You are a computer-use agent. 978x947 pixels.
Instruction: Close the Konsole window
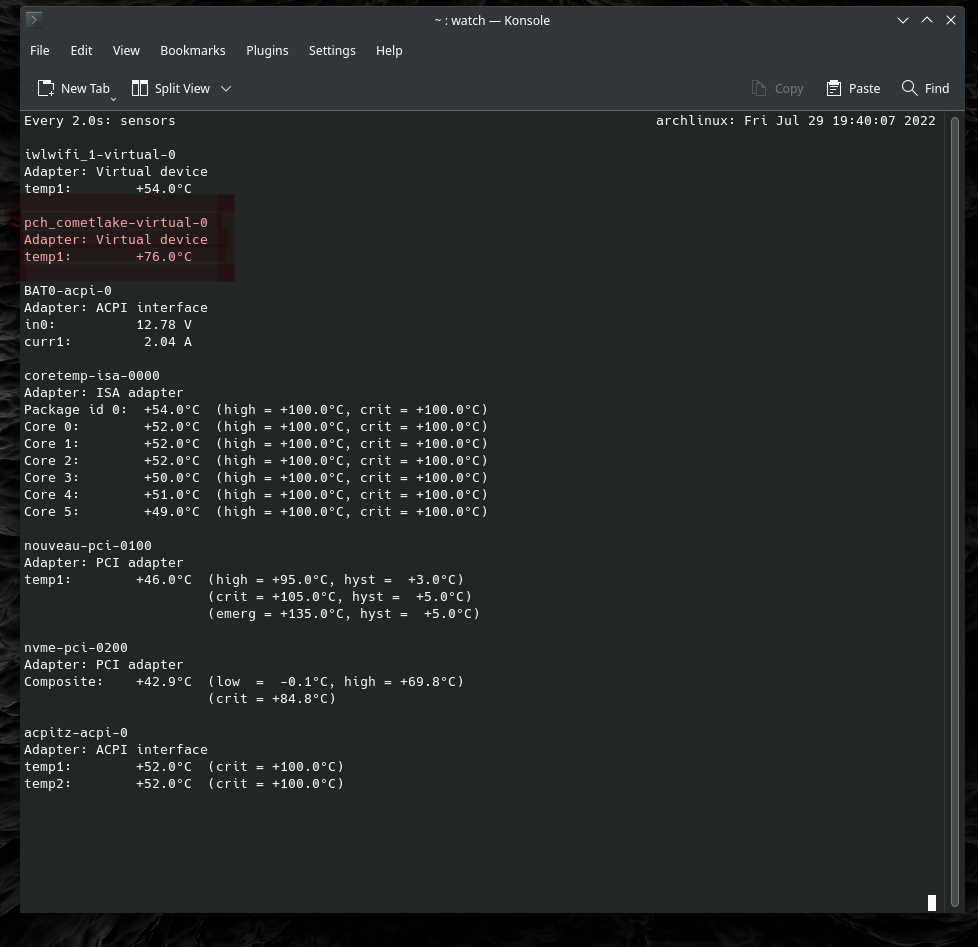click(951, 20)
